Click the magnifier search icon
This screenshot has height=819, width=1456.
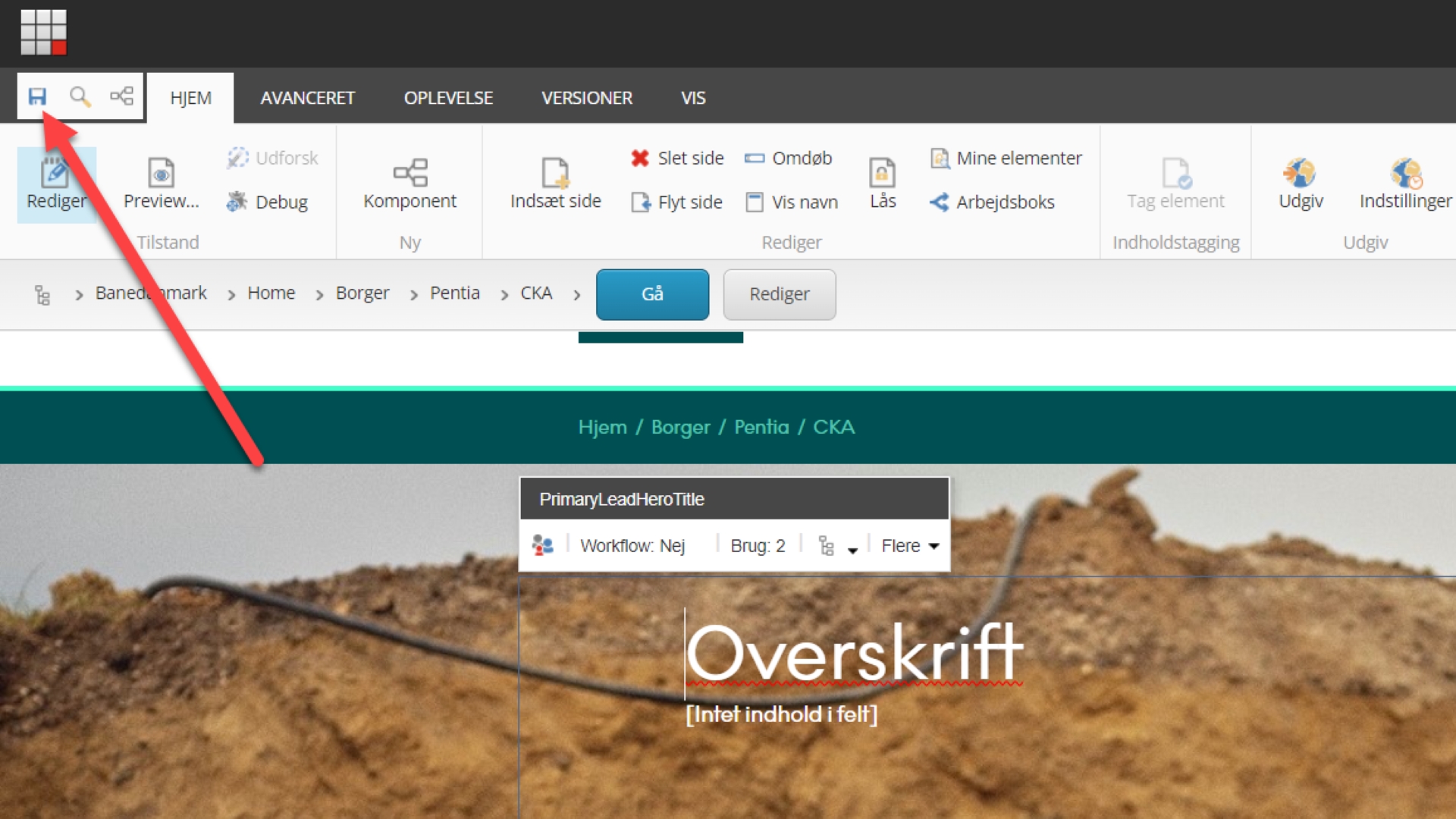click(x=80, y=96)
